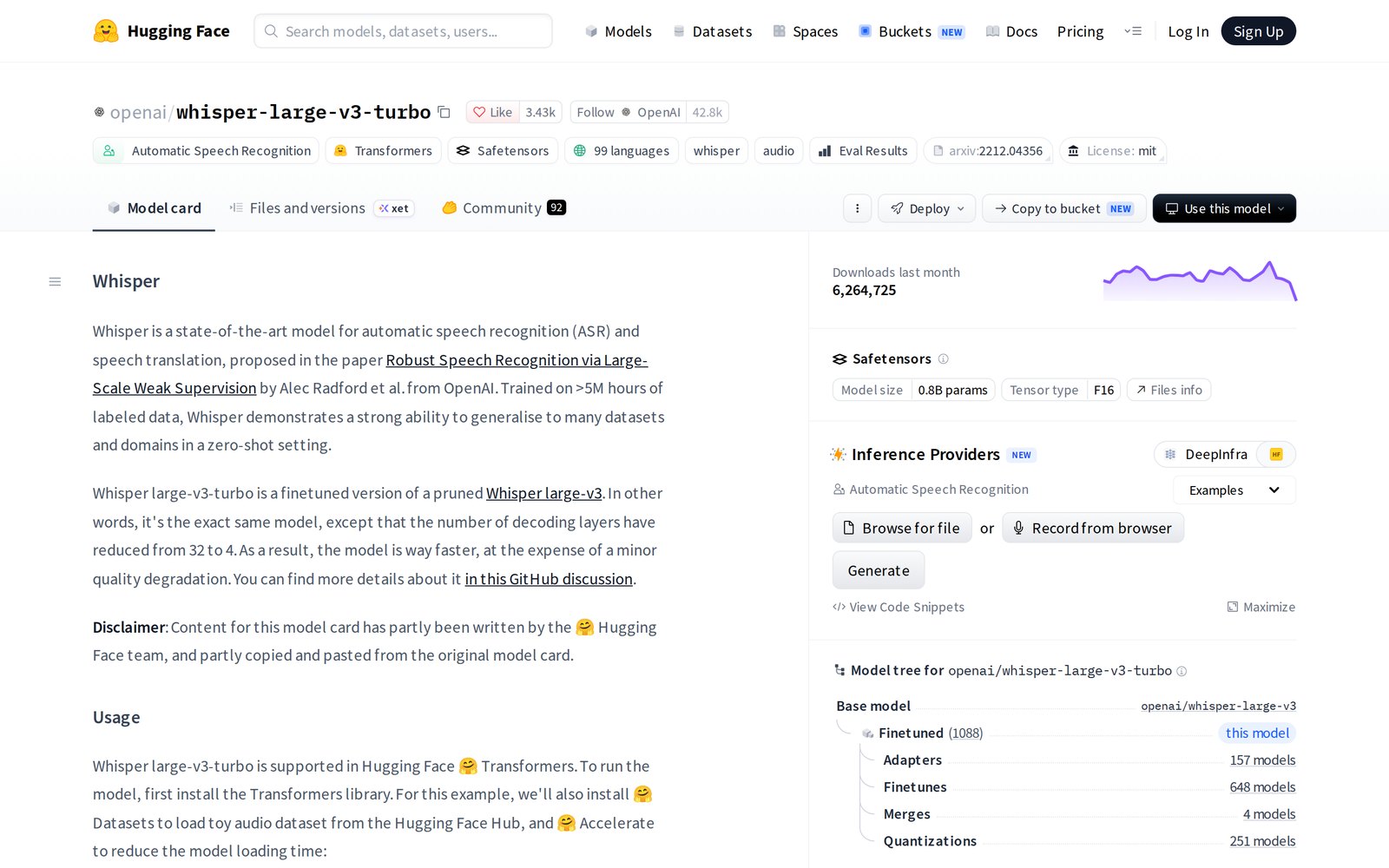
Task: Browse for an audio file
Action: (901, 528)
